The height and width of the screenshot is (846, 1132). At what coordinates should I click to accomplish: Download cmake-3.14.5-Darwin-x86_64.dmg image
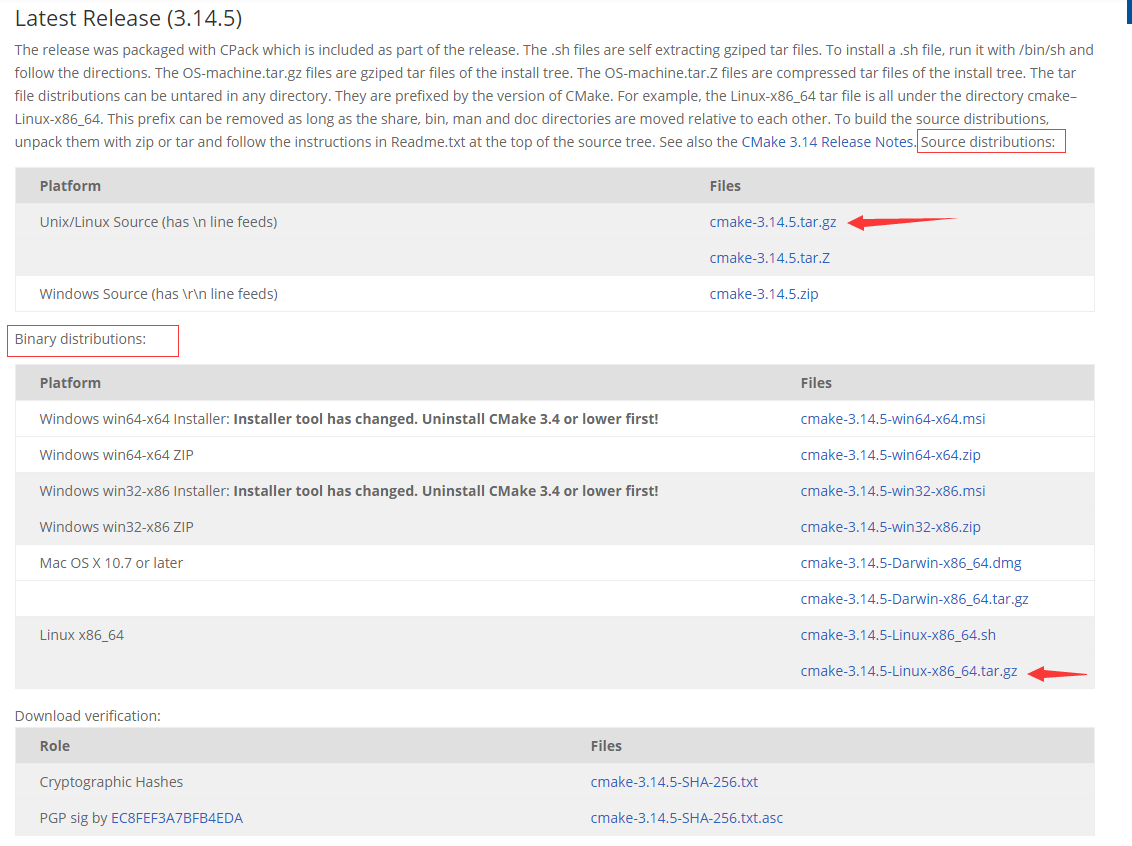point(910,564)
